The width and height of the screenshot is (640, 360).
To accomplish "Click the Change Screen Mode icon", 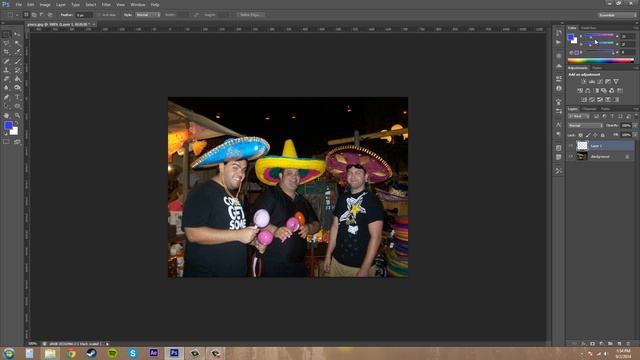I will click(17, 142).
